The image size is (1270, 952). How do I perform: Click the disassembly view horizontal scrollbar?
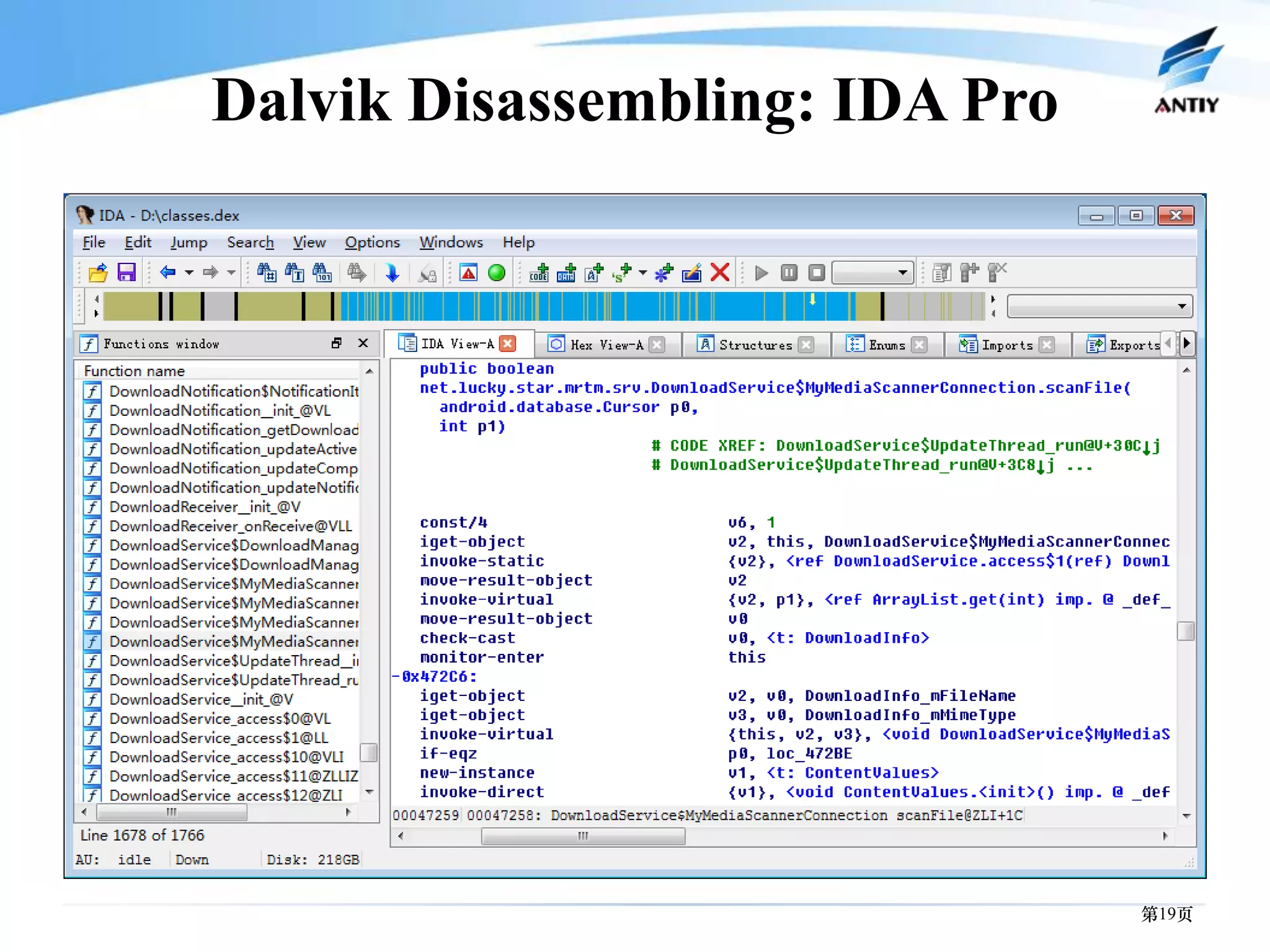tap(583, 836)
